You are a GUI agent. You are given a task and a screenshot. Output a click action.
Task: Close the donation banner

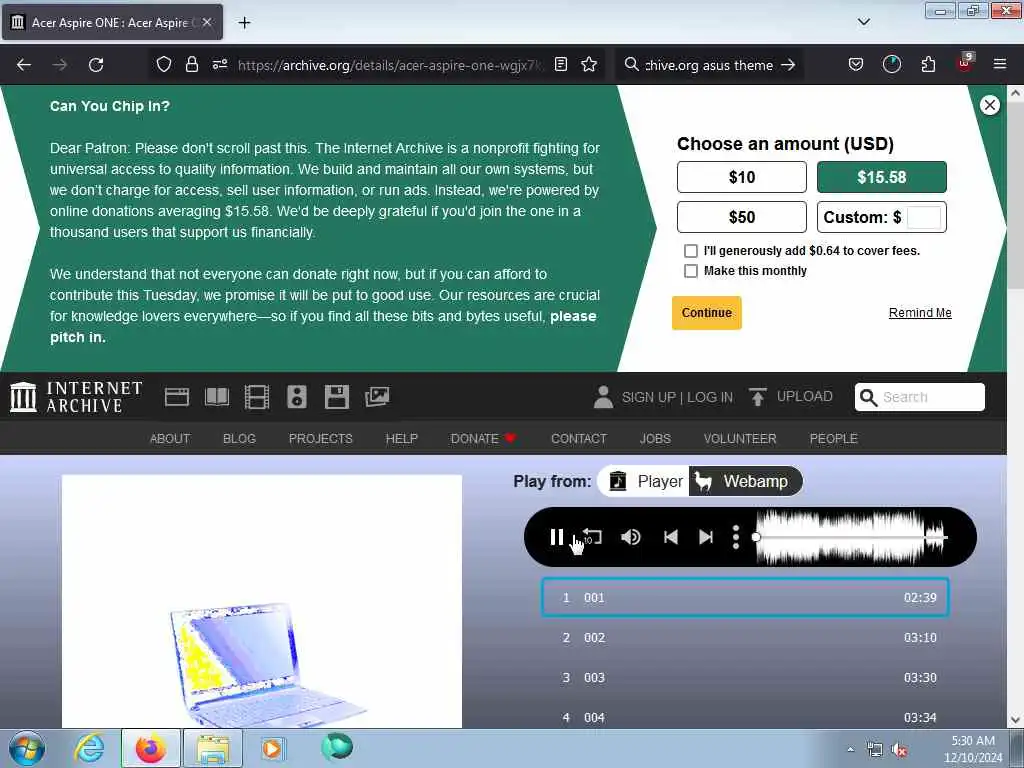[x=990, y=105]
